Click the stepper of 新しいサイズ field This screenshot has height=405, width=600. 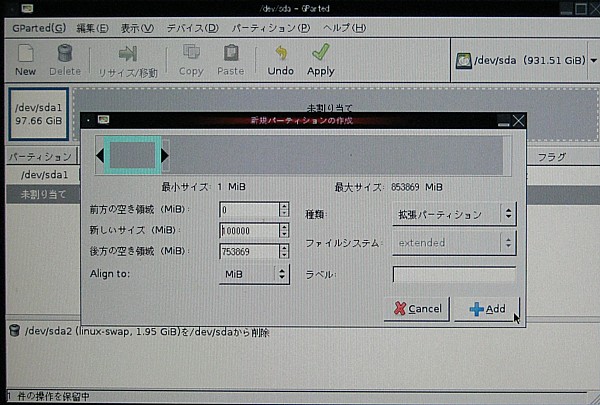point(284,230)
